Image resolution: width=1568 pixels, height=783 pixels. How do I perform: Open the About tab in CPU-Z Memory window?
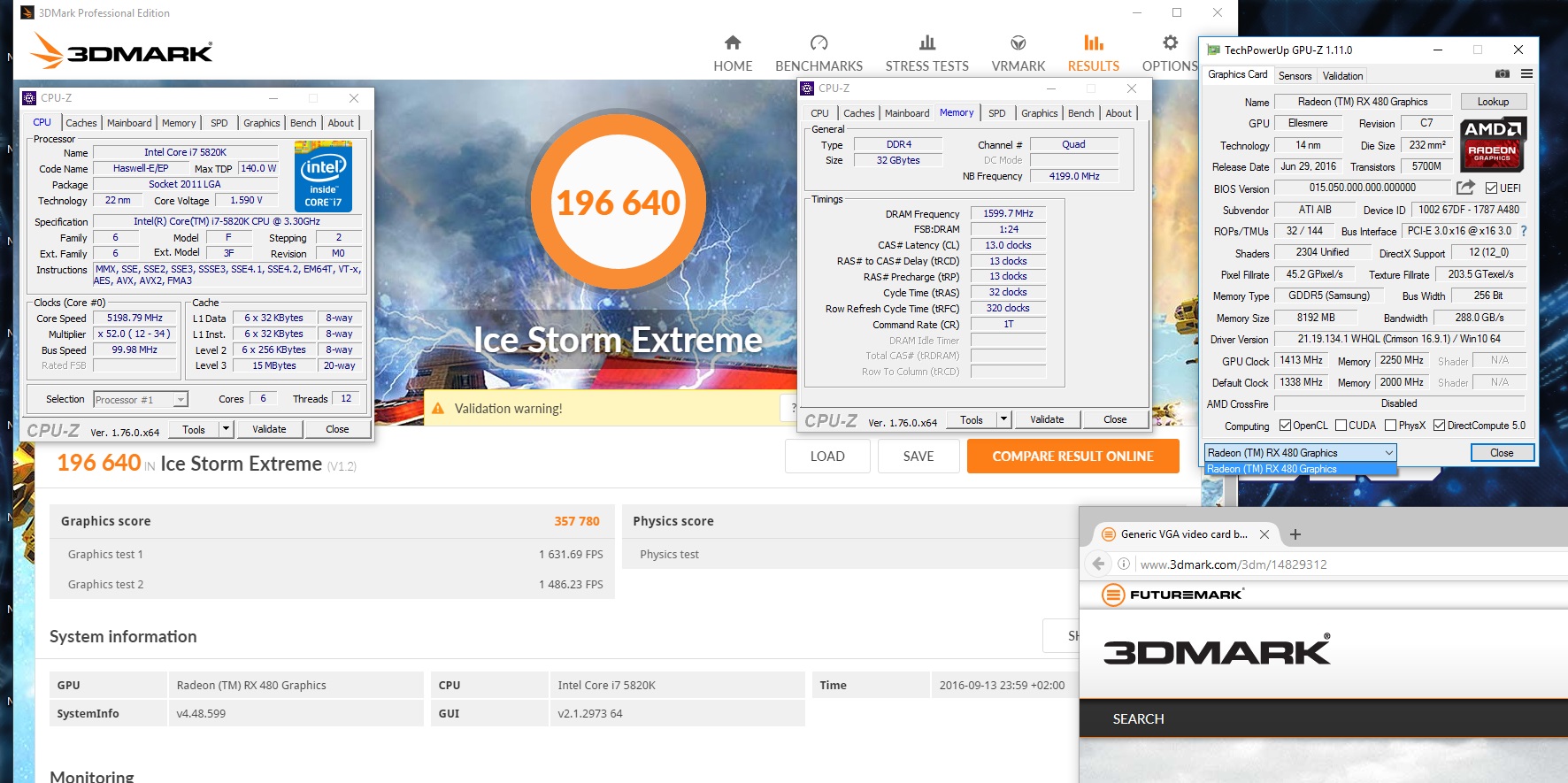[1118, 113]
